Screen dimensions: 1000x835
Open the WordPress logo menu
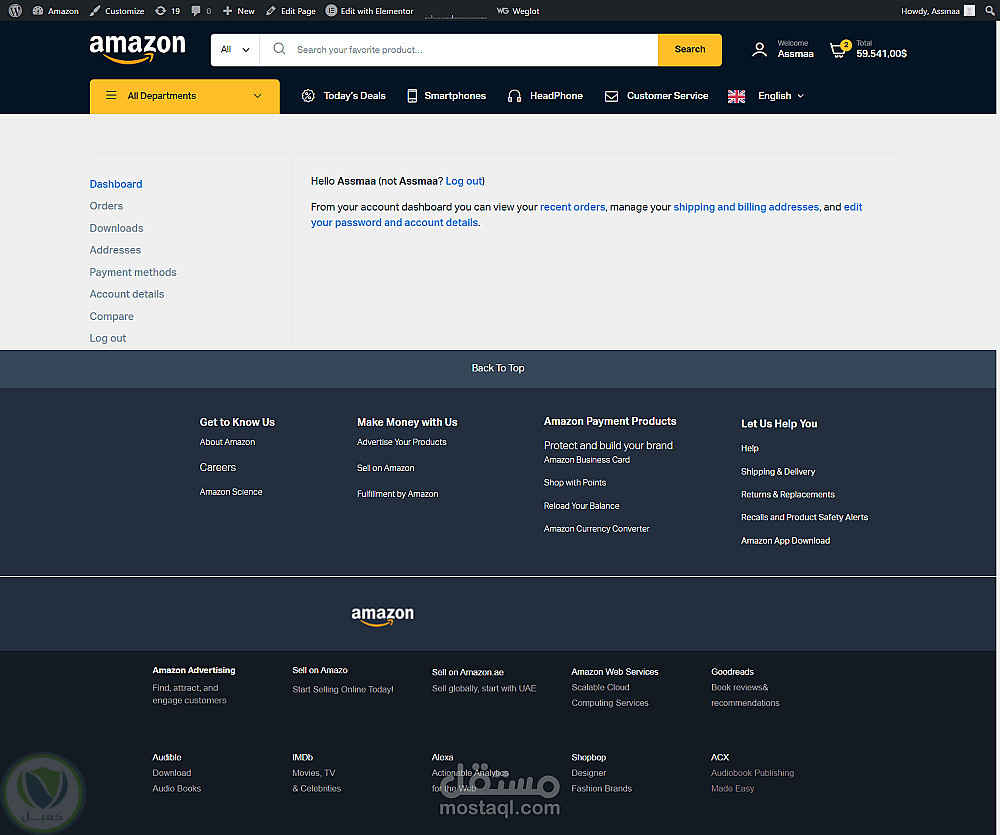tap(15, 11)
